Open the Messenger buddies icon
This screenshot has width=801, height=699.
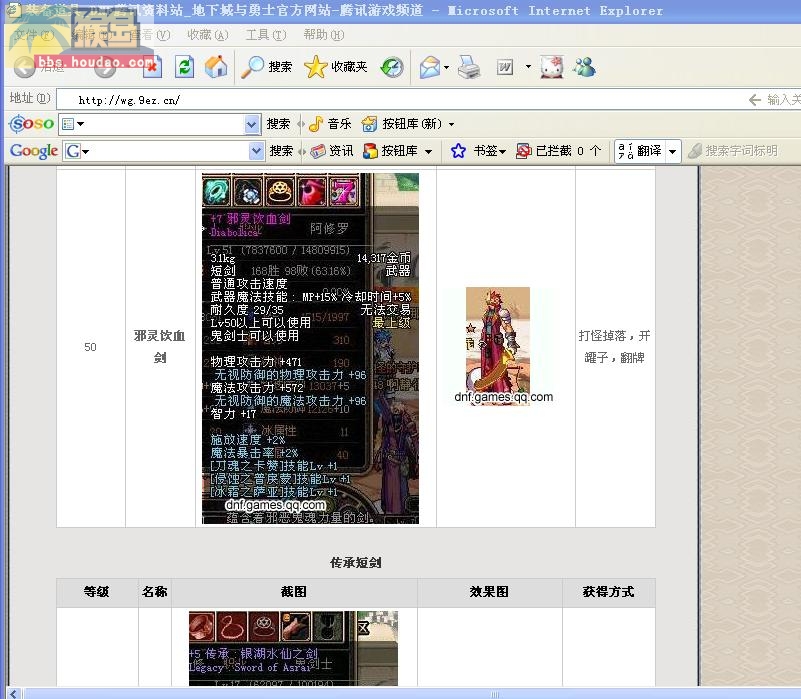tap(584, 67)
